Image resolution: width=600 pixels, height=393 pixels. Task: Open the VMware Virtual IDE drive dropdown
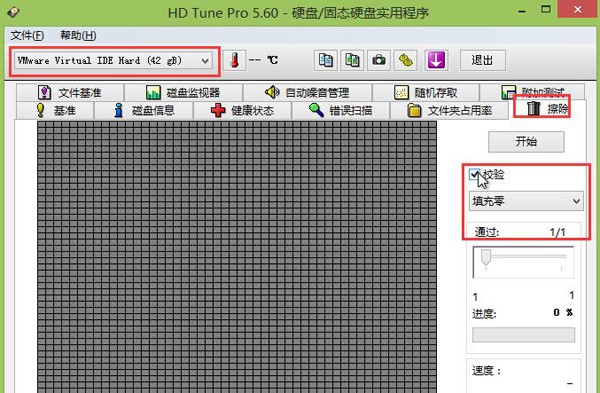(113, 60)
